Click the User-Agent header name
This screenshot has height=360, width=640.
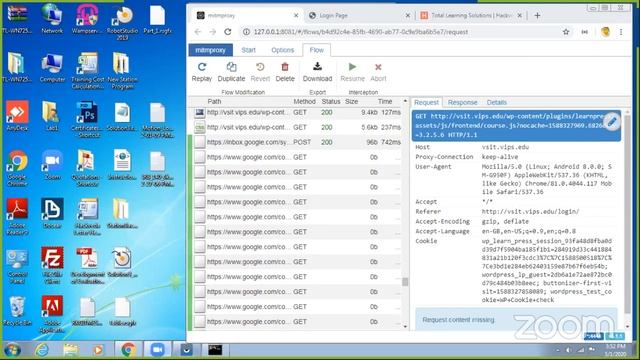[433, 167]
